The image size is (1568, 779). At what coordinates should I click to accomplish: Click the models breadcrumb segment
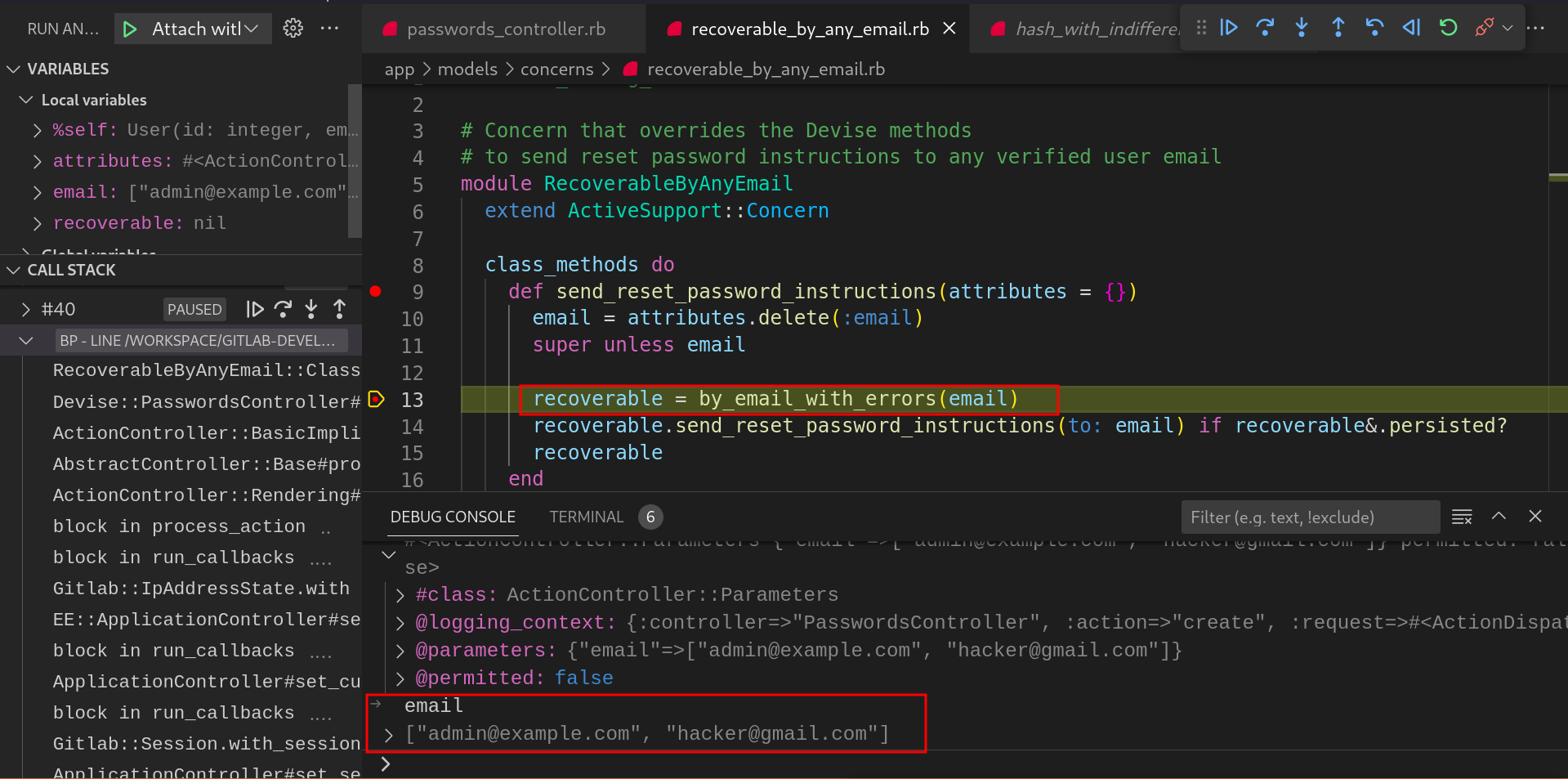coord(467,69)
